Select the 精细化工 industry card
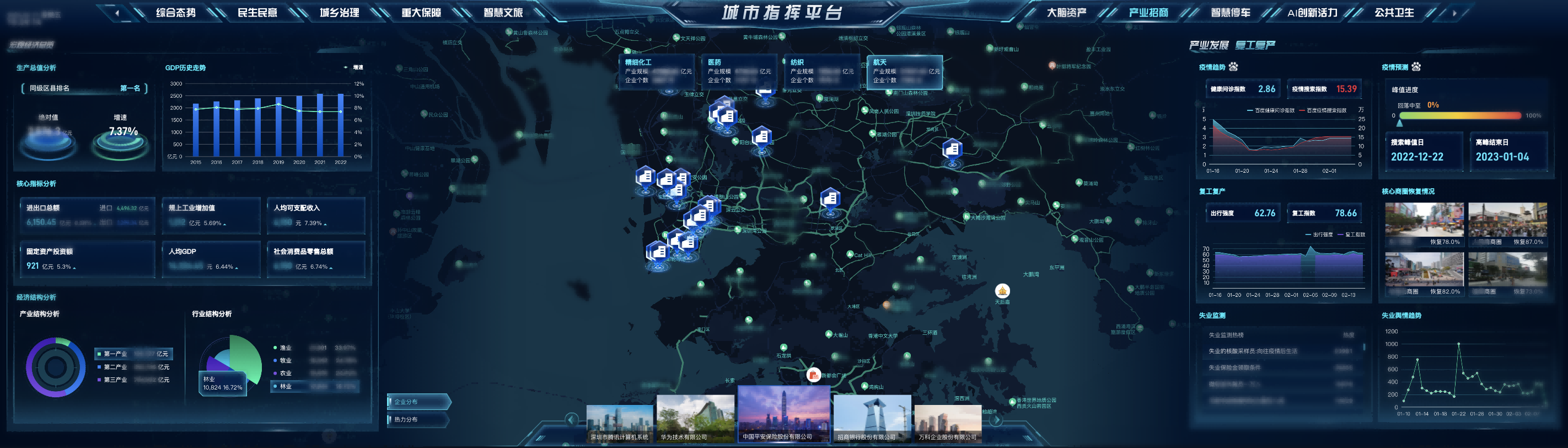1568x448 pixels. pyautogui.click(x=657, y=72)
